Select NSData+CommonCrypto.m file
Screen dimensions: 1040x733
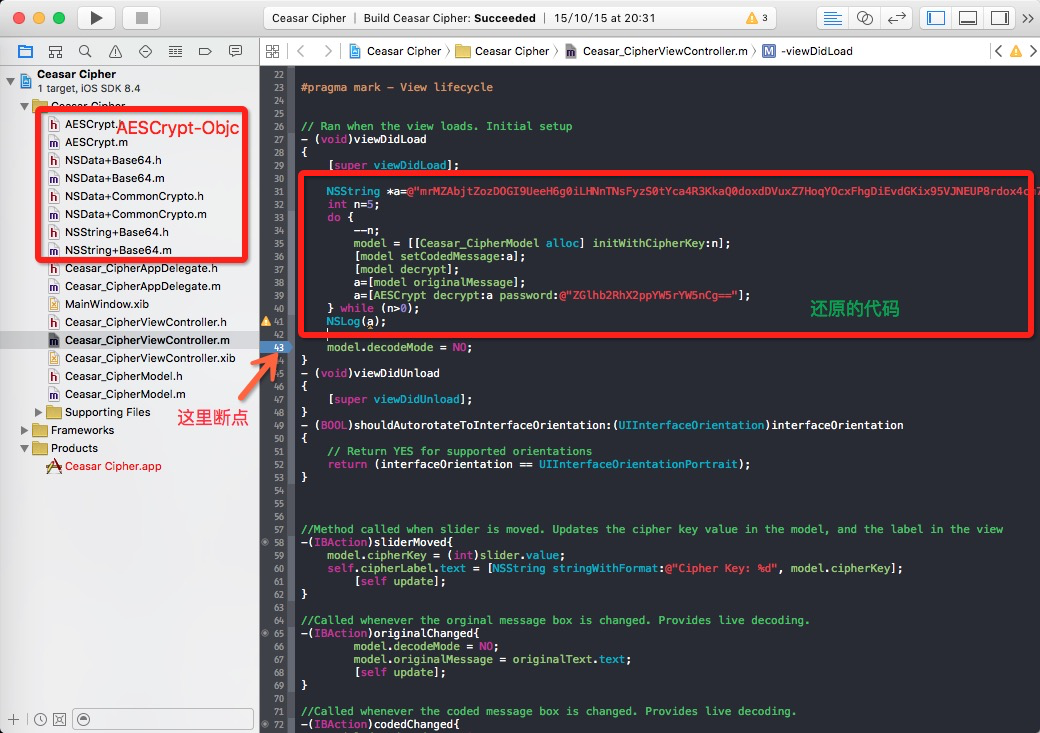(x=135, y=214)
